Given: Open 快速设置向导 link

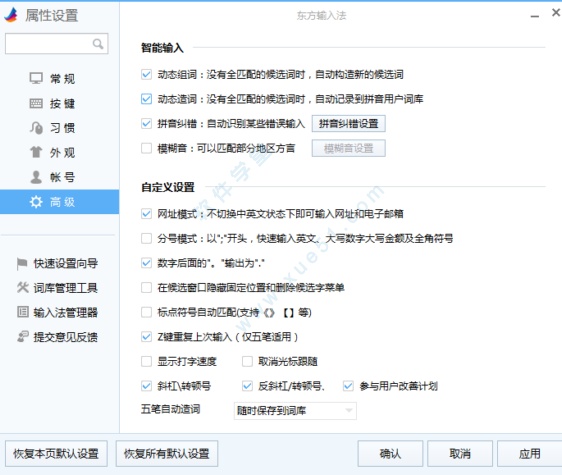Looking at the screenshot, I should (x=66, y=263).
